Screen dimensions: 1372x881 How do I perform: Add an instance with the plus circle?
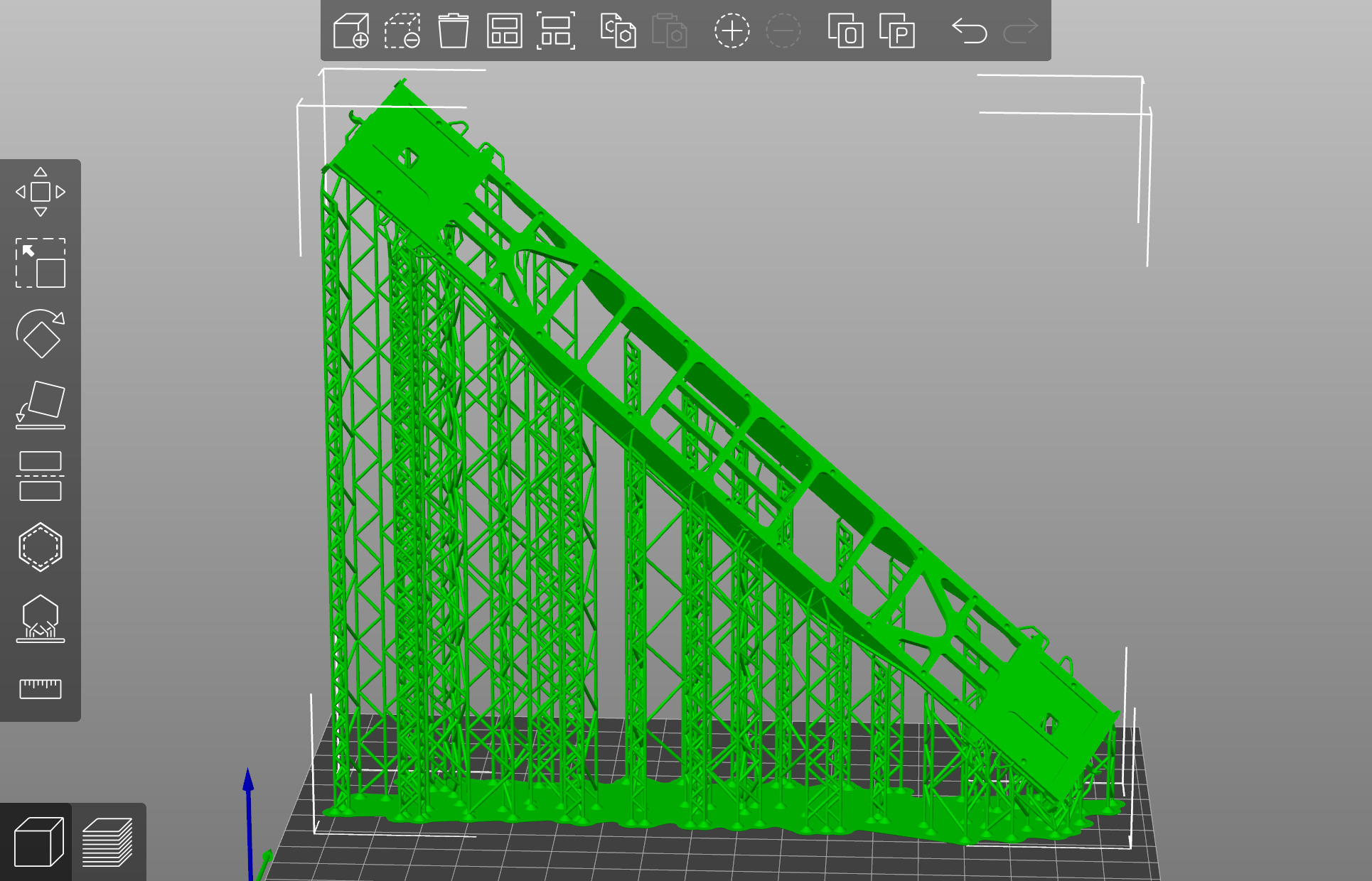pyautogui.click(x=731, y=31)
